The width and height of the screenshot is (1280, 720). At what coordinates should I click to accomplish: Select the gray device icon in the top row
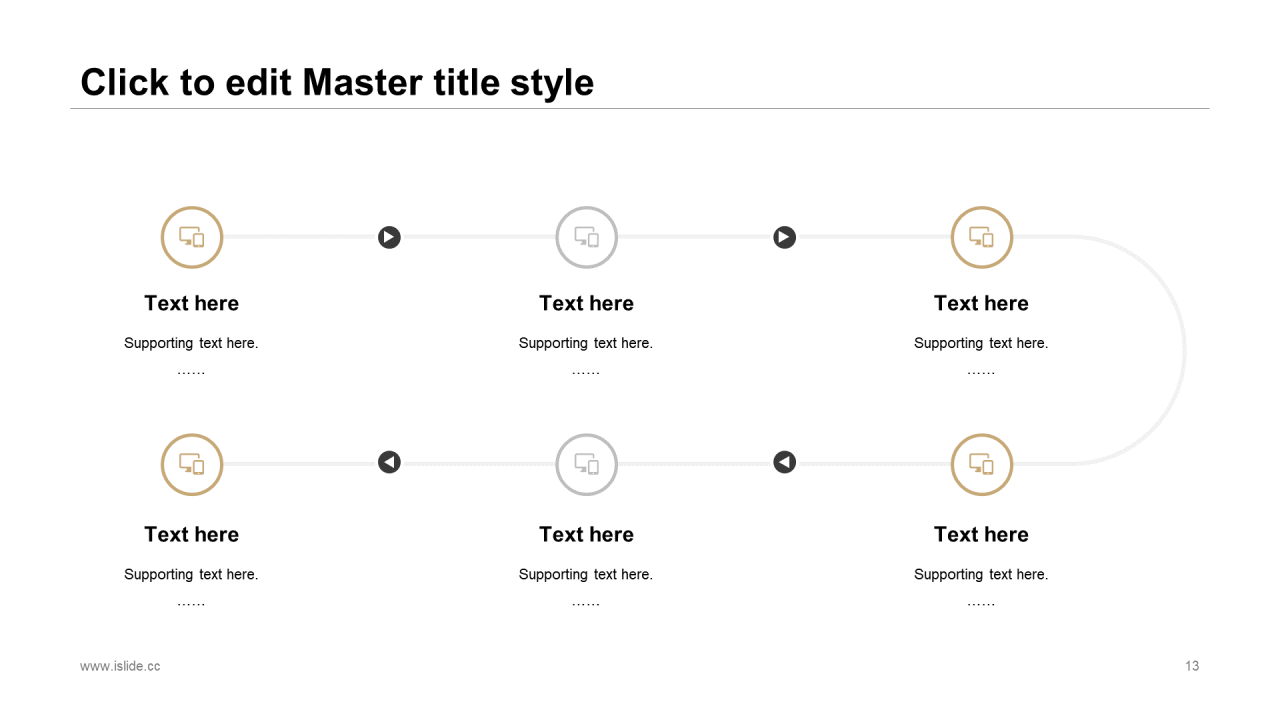pos(587,237)
